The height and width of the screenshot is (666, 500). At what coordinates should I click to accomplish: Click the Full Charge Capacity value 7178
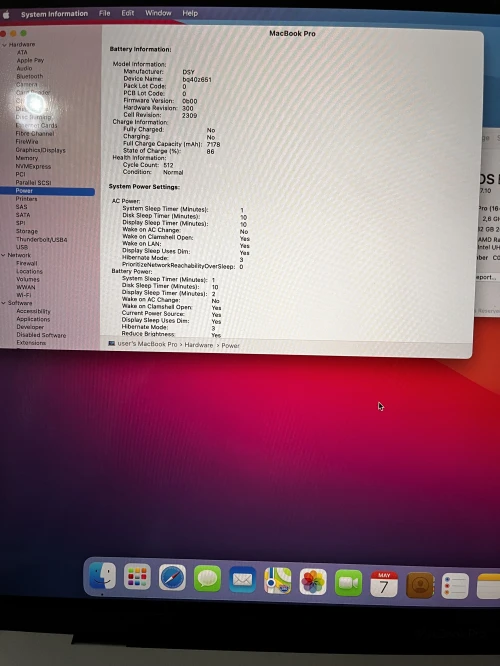[x=213, y=145]
